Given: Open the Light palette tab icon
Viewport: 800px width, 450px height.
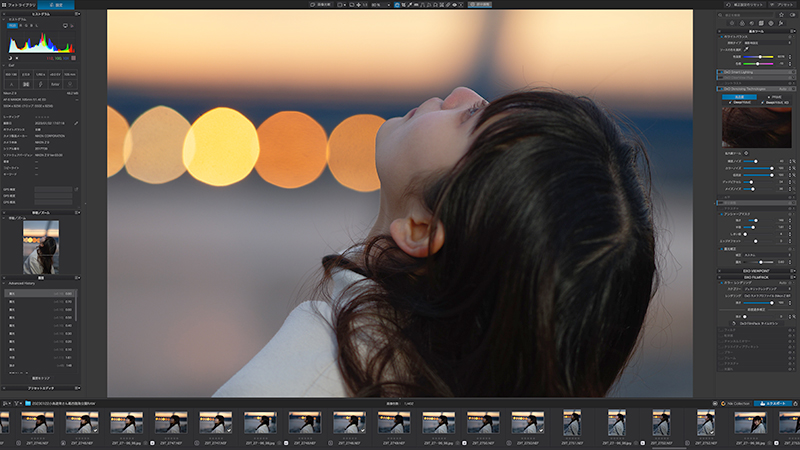Looking at the screenshot, I should click(732, 23).
